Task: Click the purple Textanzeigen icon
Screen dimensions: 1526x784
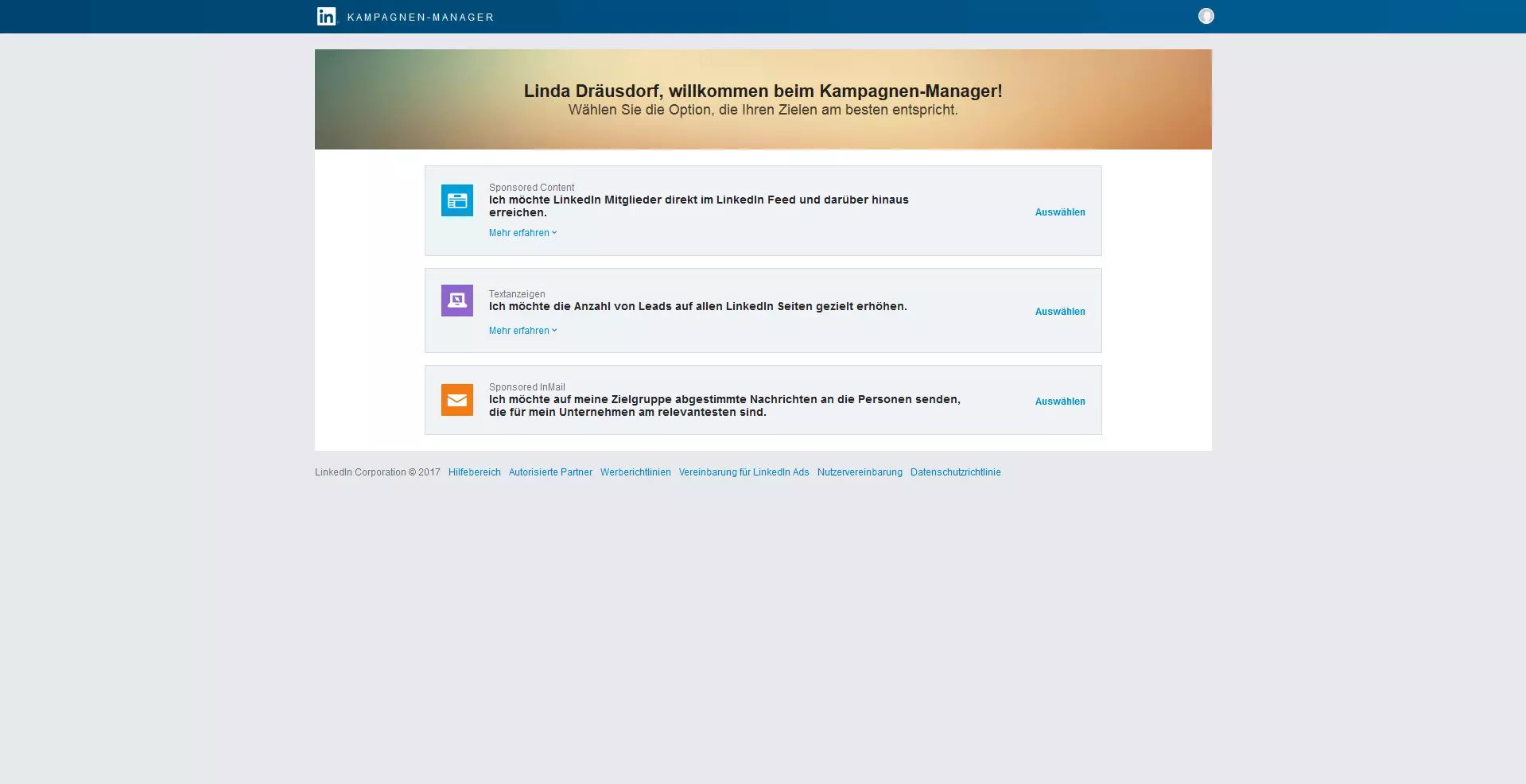Action: [x=457, y=301]
